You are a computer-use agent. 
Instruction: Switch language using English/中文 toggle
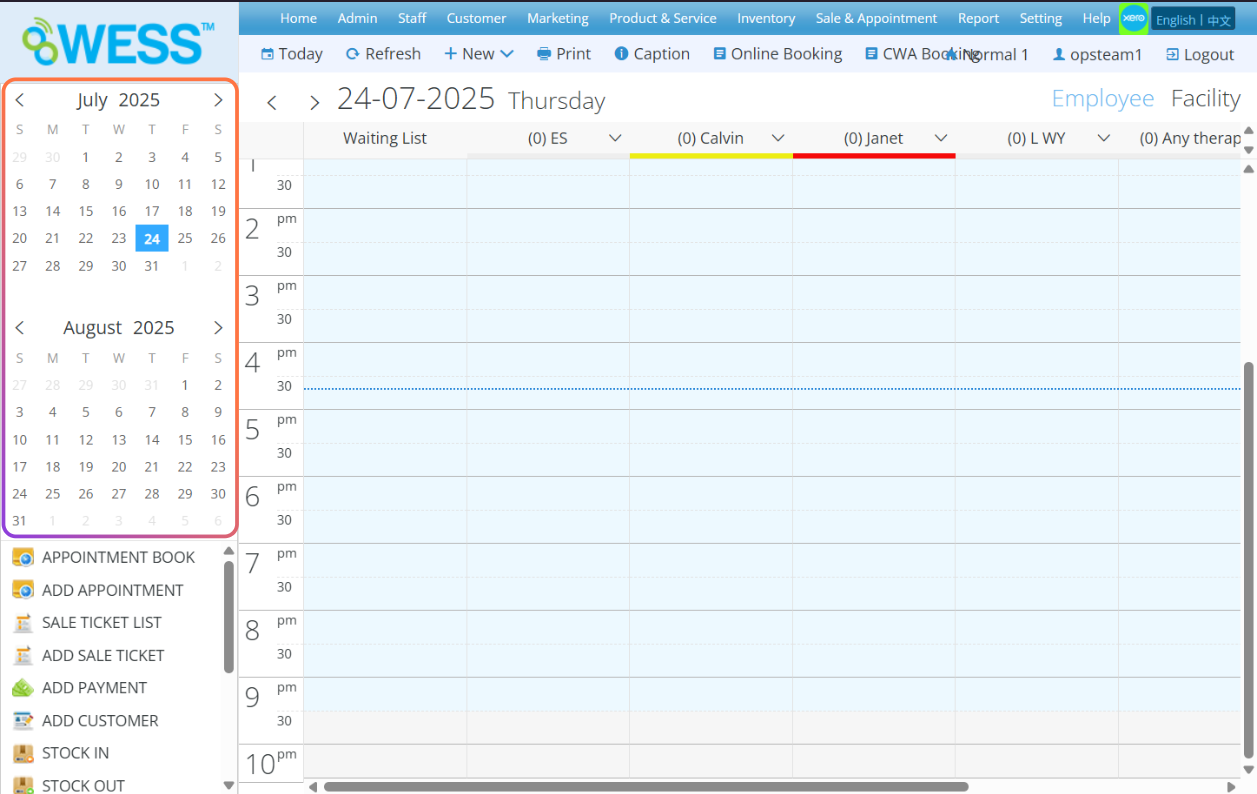tap(1193, 20)
